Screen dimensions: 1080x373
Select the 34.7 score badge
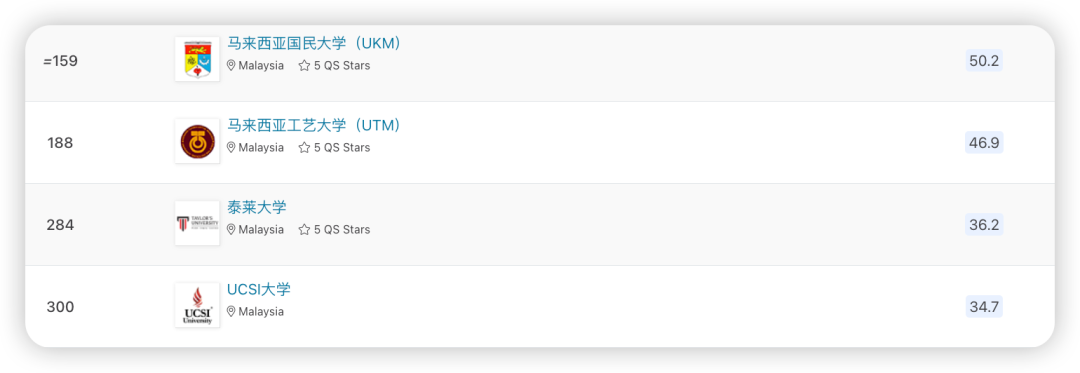[x=984, y=306]
